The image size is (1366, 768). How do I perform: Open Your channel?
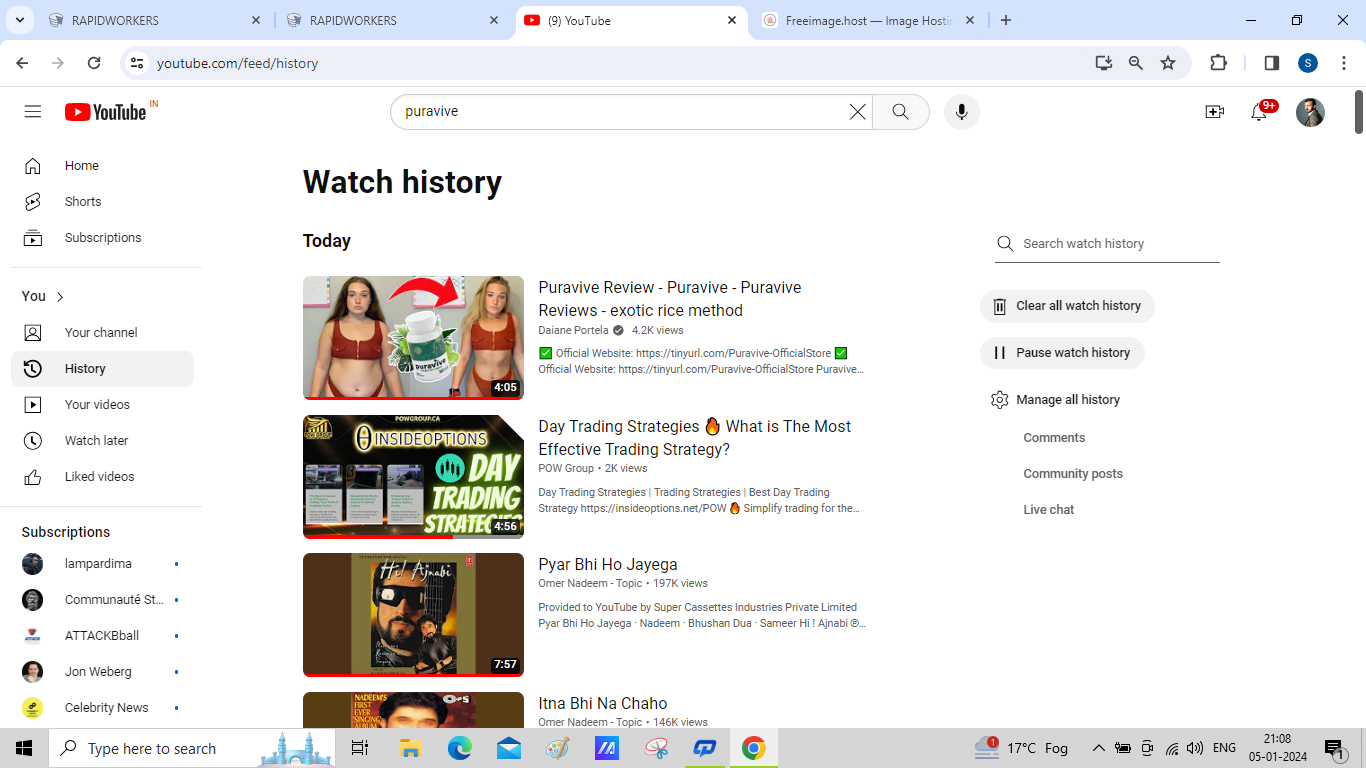coord(102,333)
